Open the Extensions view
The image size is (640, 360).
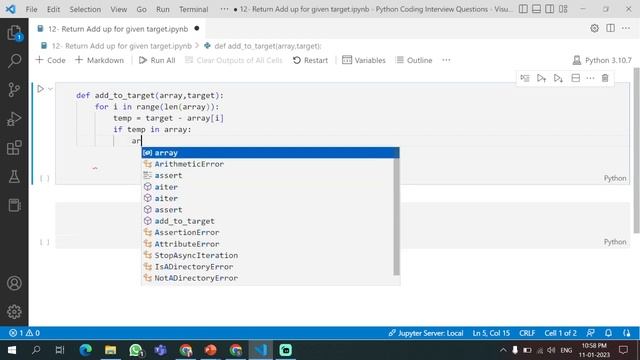point(14,148)
